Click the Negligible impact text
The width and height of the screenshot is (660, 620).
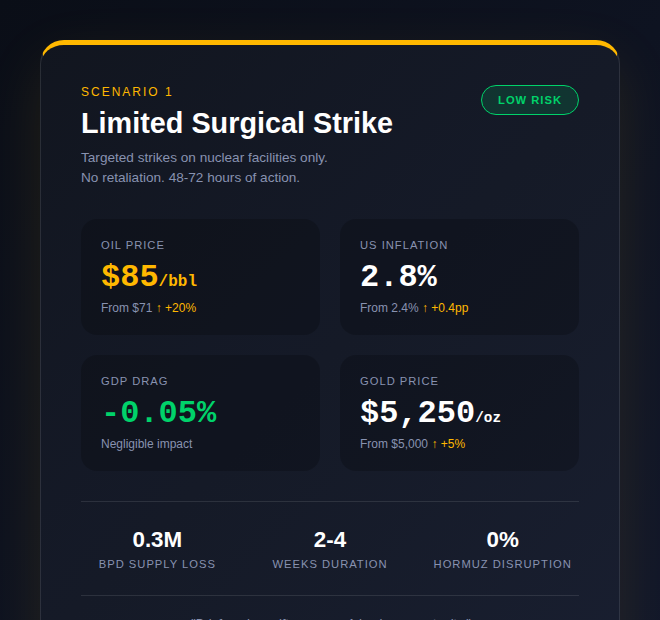(x=146, y=444)
